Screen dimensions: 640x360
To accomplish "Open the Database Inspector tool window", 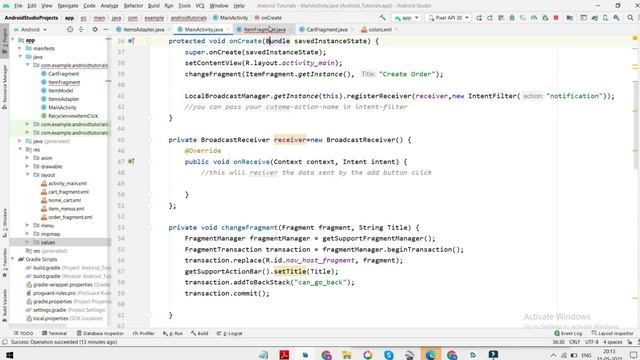I will pos(100,333).
